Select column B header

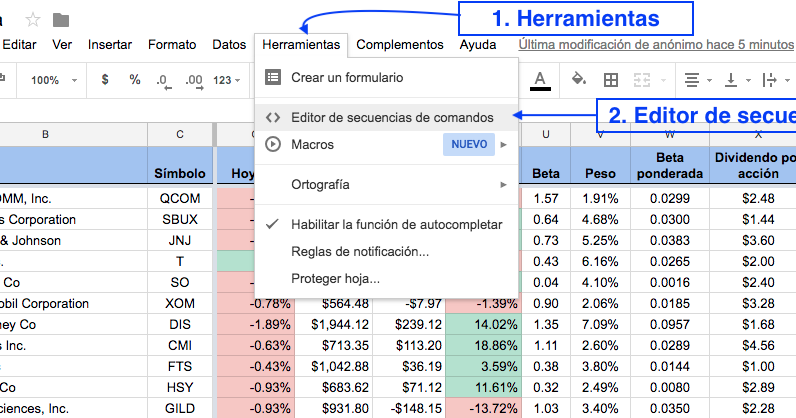click(73, 134)
